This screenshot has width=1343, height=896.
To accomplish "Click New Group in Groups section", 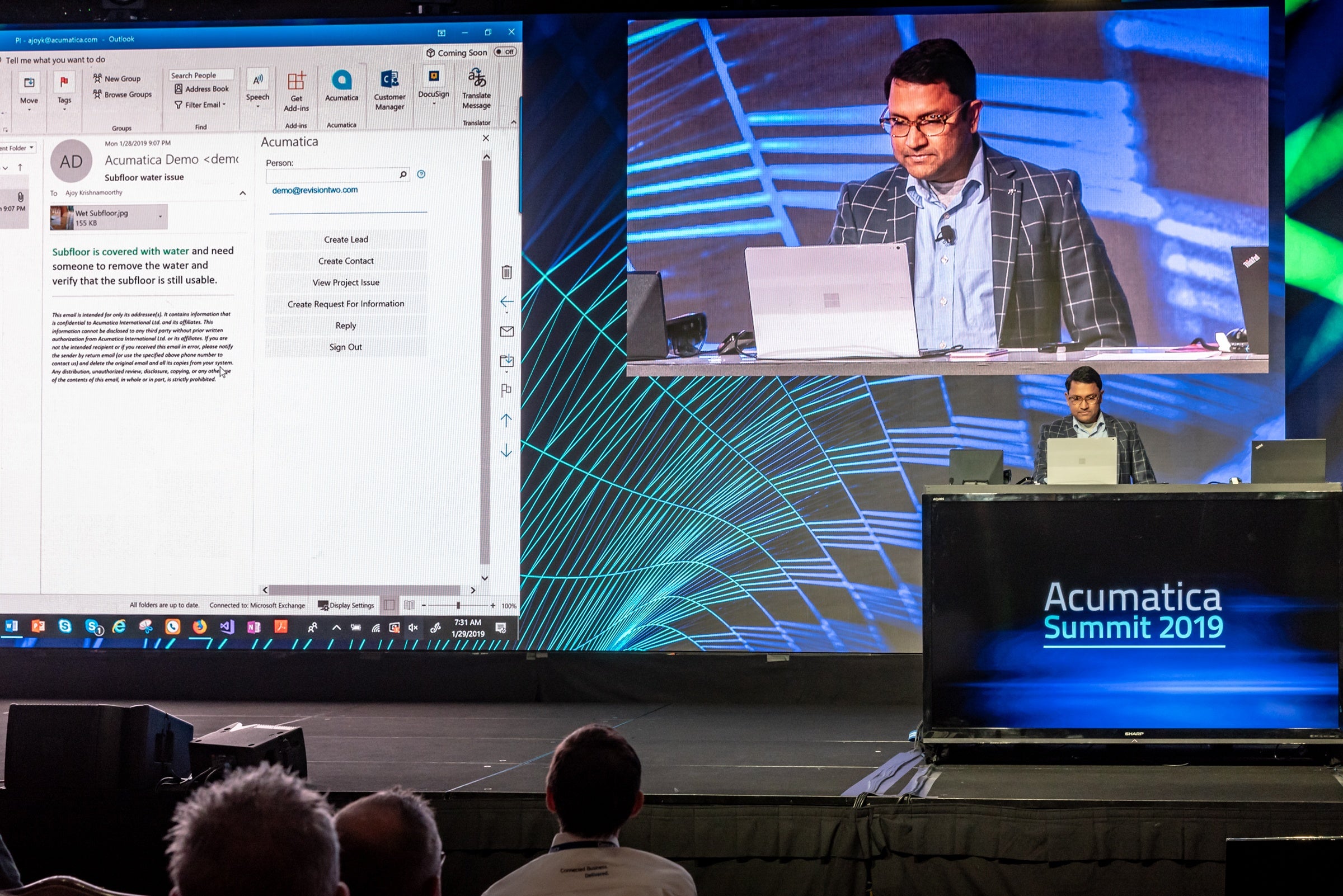I will (x=116, y=79).
